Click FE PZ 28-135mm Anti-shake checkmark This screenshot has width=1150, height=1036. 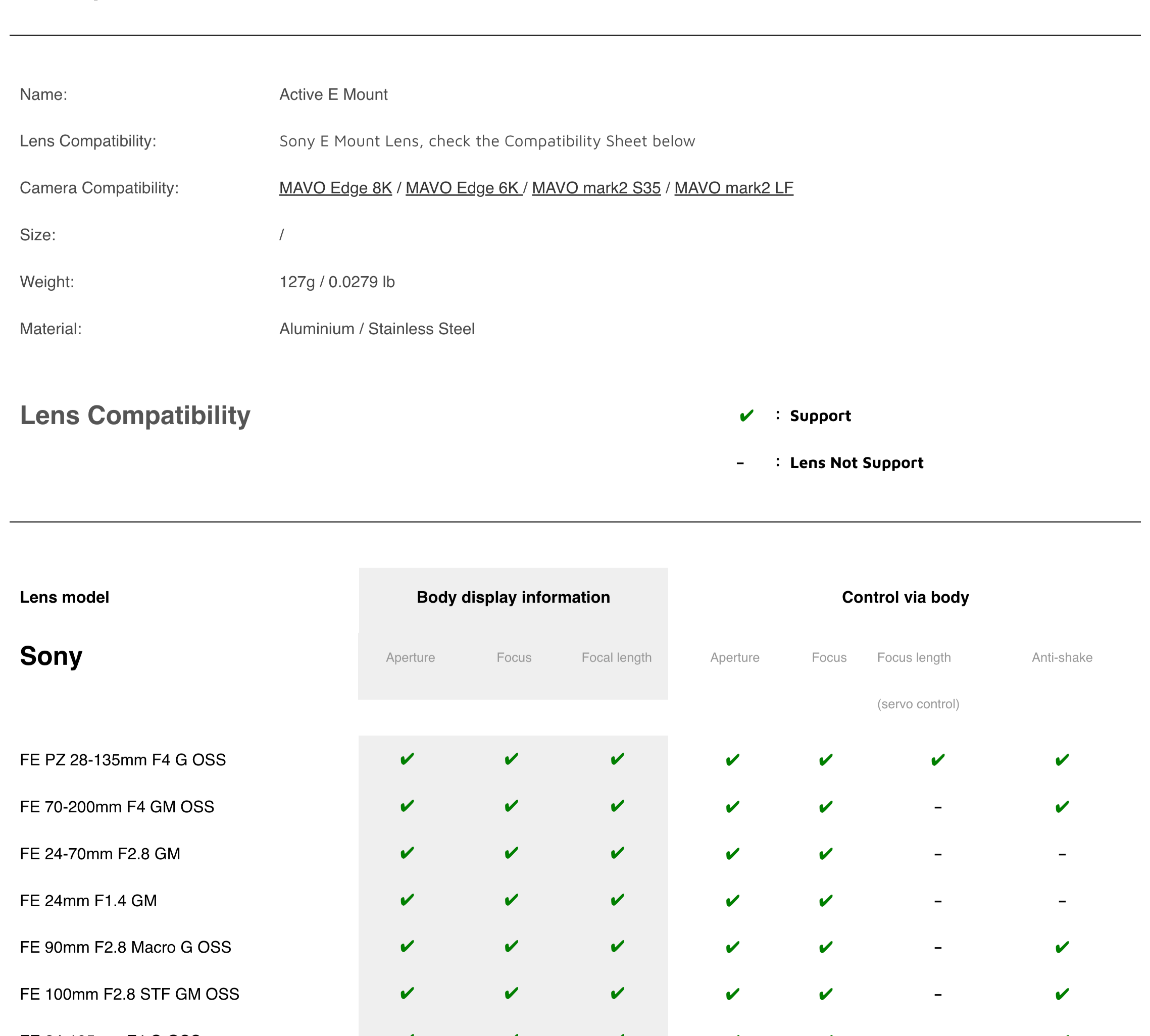pyautogui.click(x=1062, y=760)
